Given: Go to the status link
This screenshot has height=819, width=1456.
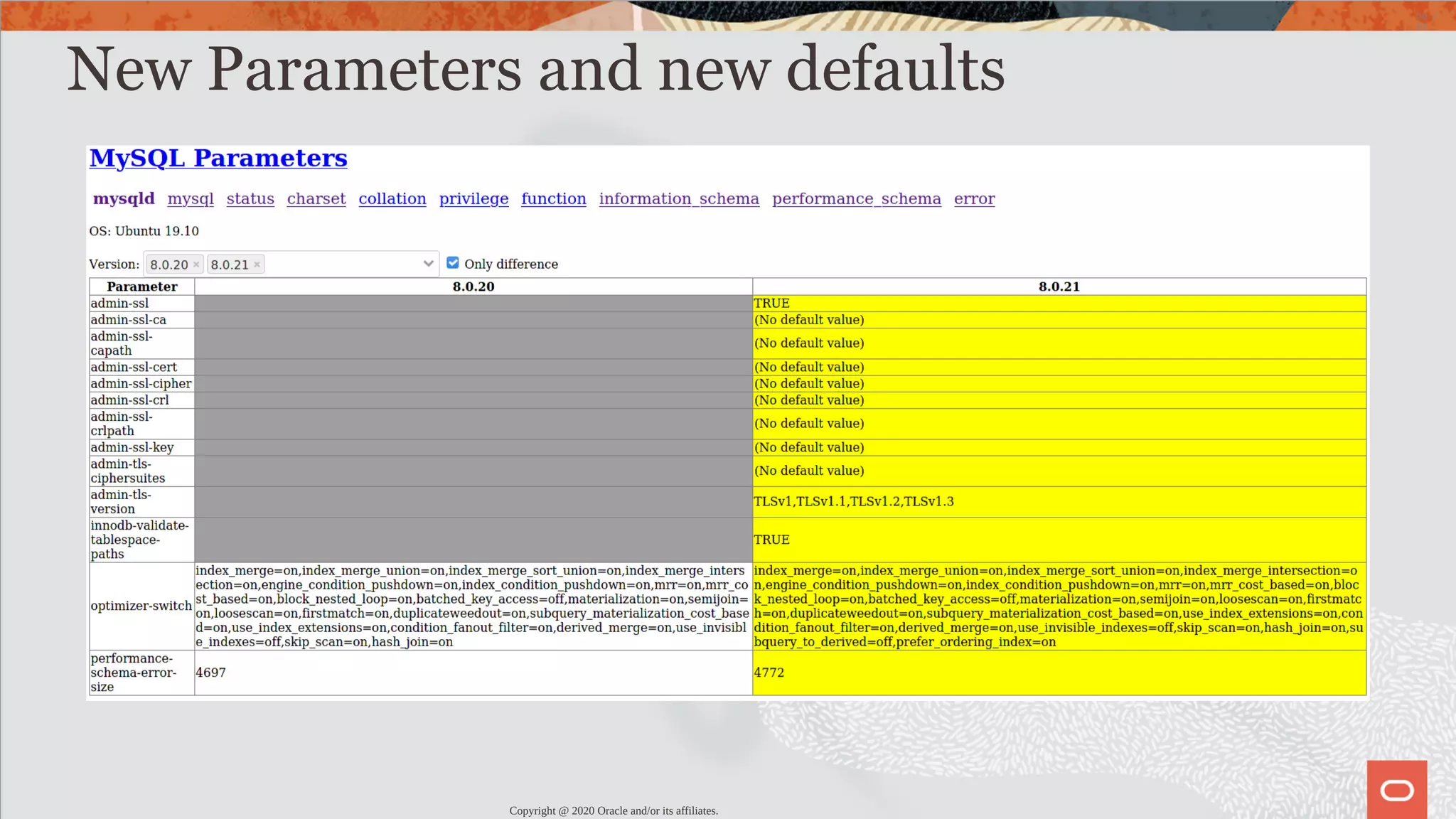Looking at the screenshot, I should pos(250,199).
